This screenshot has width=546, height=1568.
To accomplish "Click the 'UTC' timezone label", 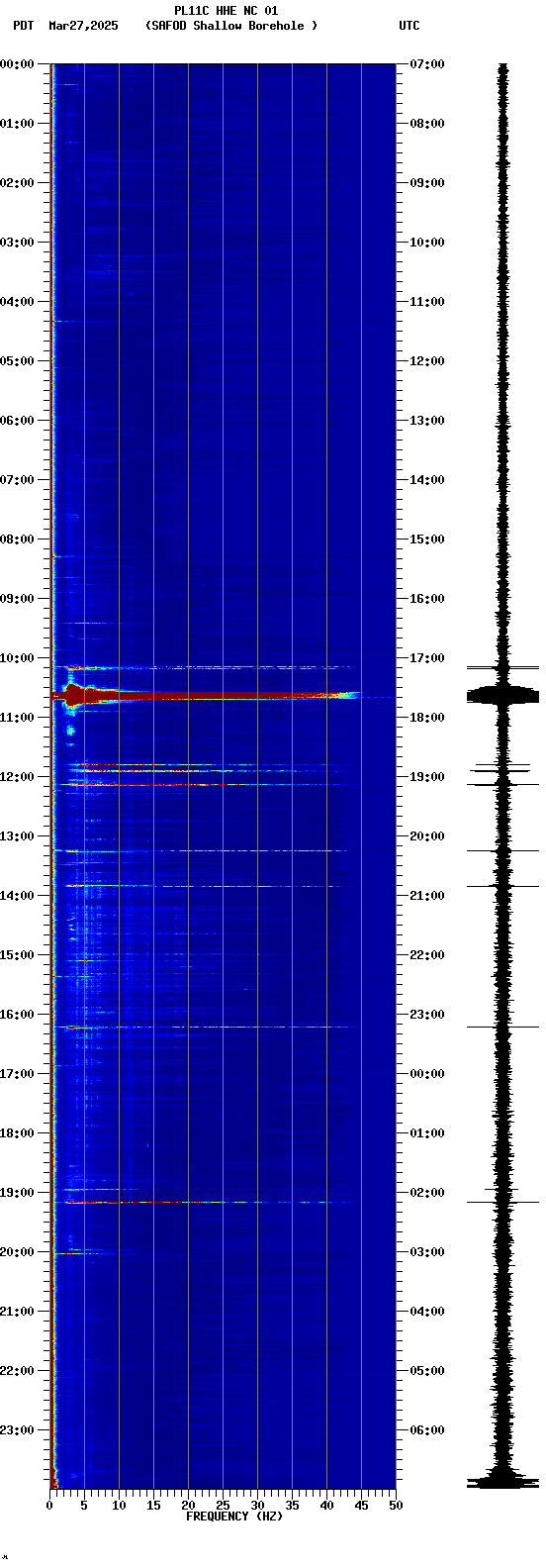I will tap(409, 26).
